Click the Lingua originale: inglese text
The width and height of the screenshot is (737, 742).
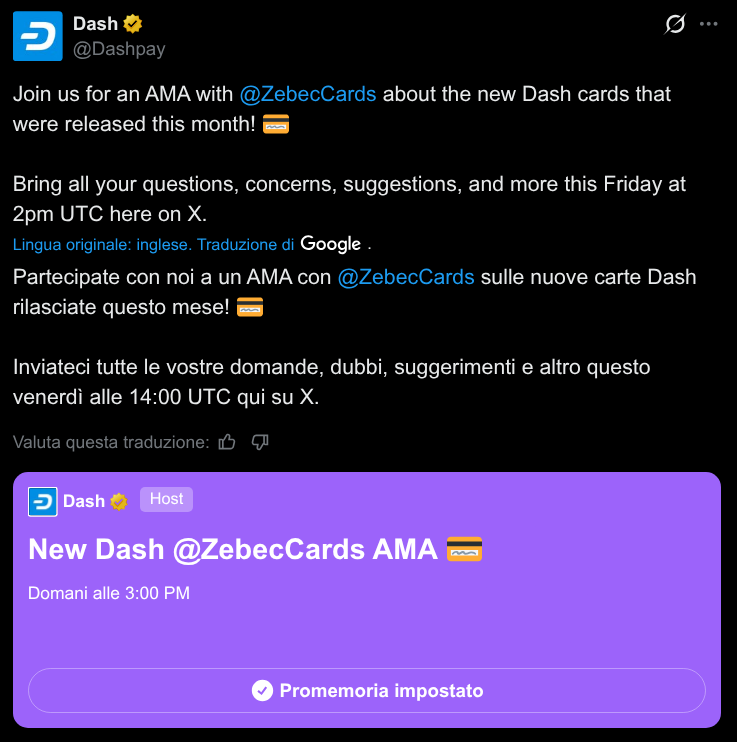102,245
